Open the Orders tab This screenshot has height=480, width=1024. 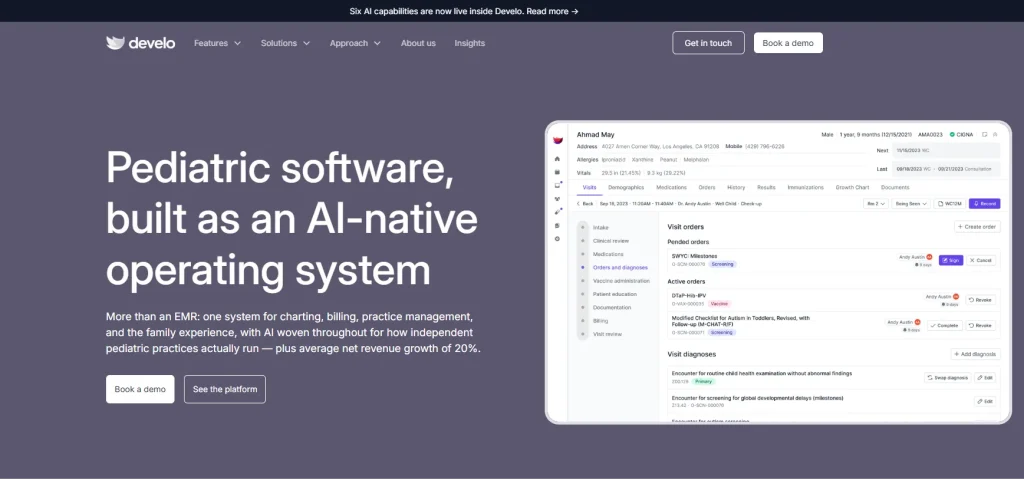[707, 187]
